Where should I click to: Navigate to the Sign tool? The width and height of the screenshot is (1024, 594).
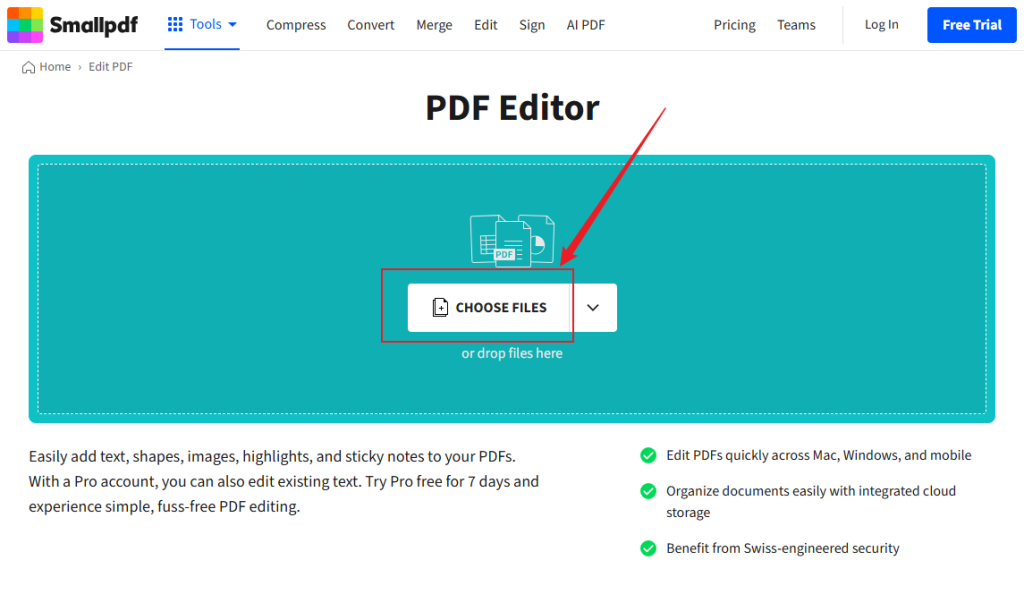(x=532, y=24)
